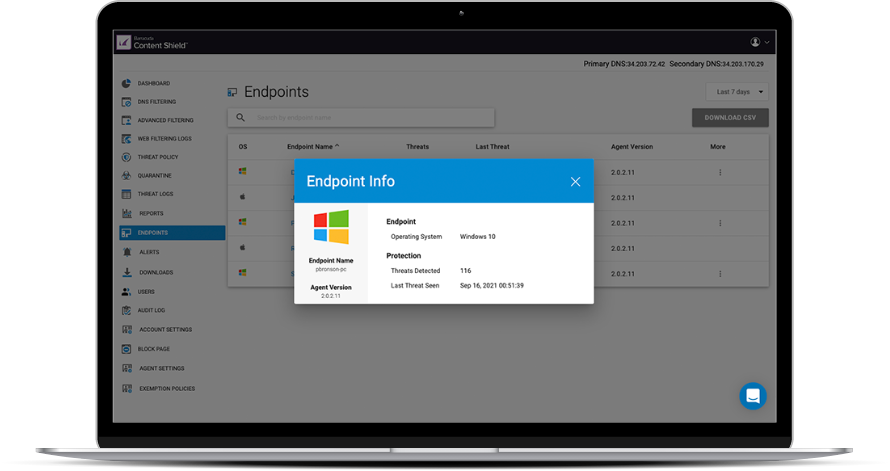Click the Dashboard pie chart icon
Viewport: 890px width, 471px height.
[x=126, y=83]
